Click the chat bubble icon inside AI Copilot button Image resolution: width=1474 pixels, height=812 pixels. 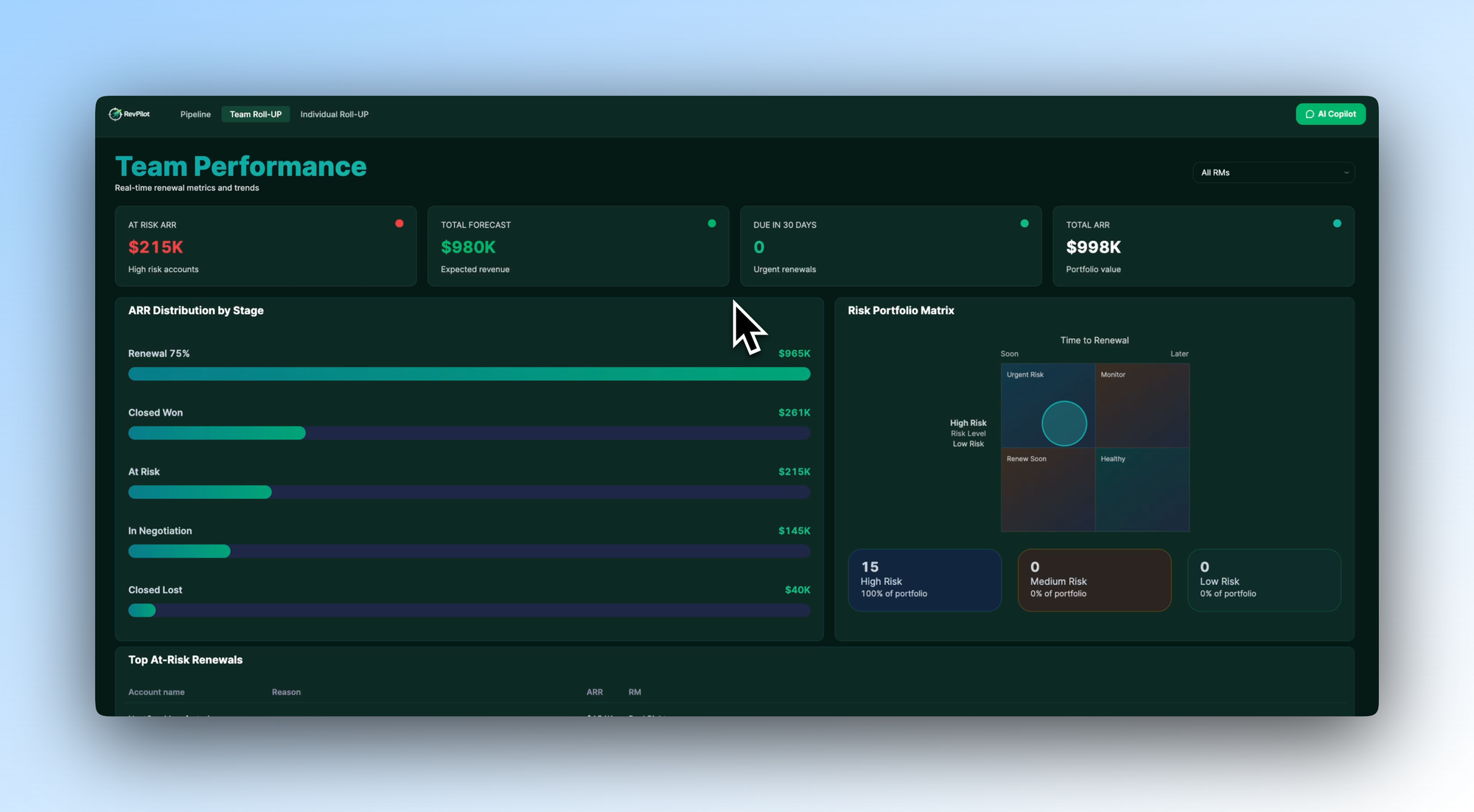1310,113
